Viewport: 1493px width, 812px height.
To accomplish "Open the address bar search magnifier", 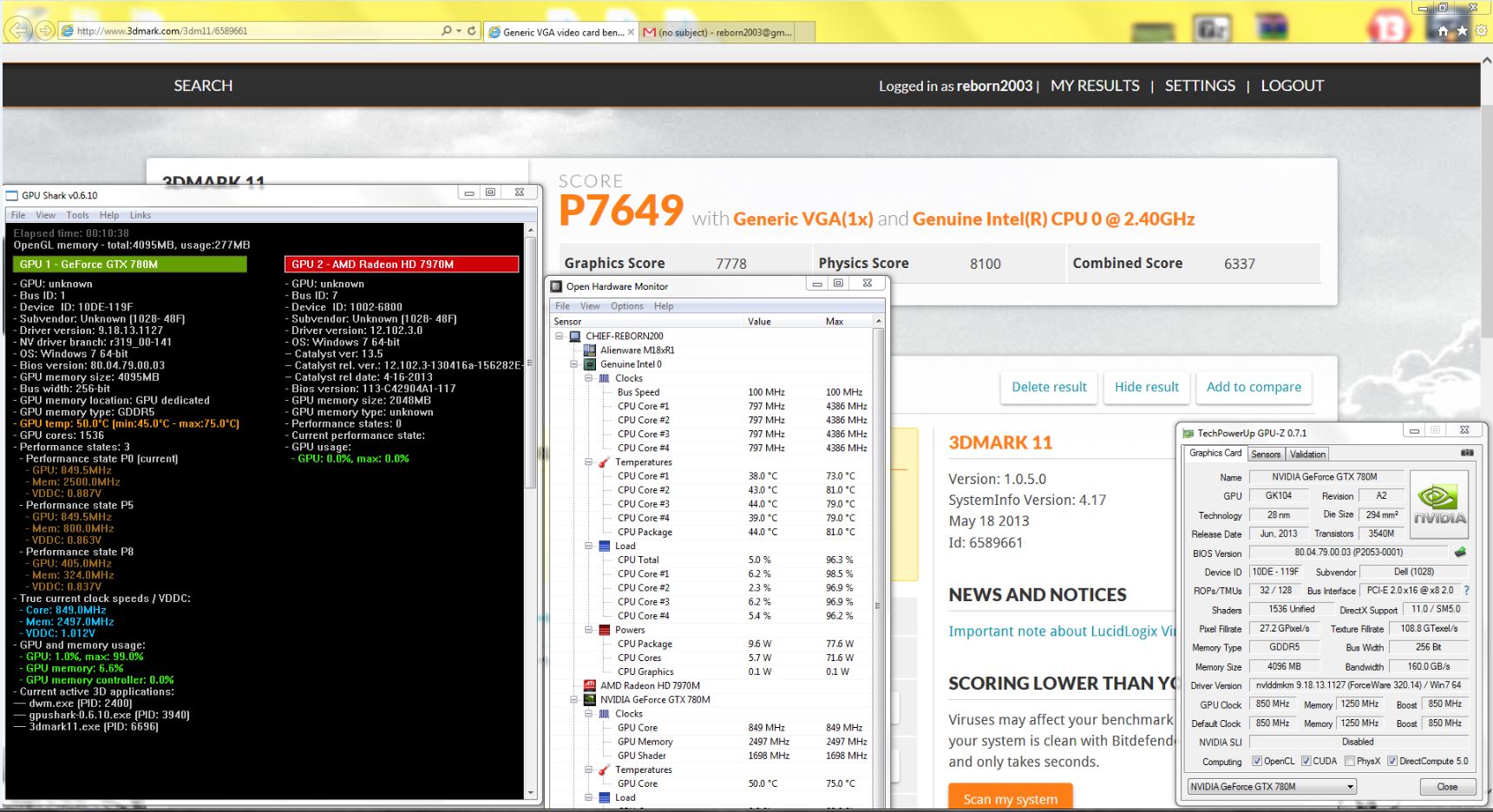I will (x=446, y=30).
